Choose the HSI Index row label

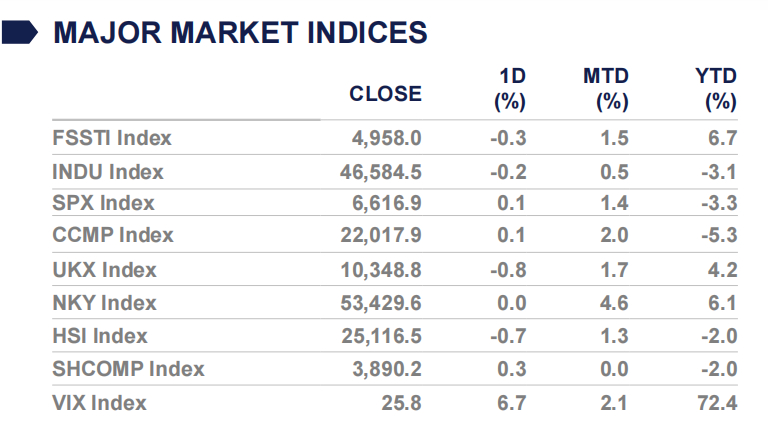100,336
